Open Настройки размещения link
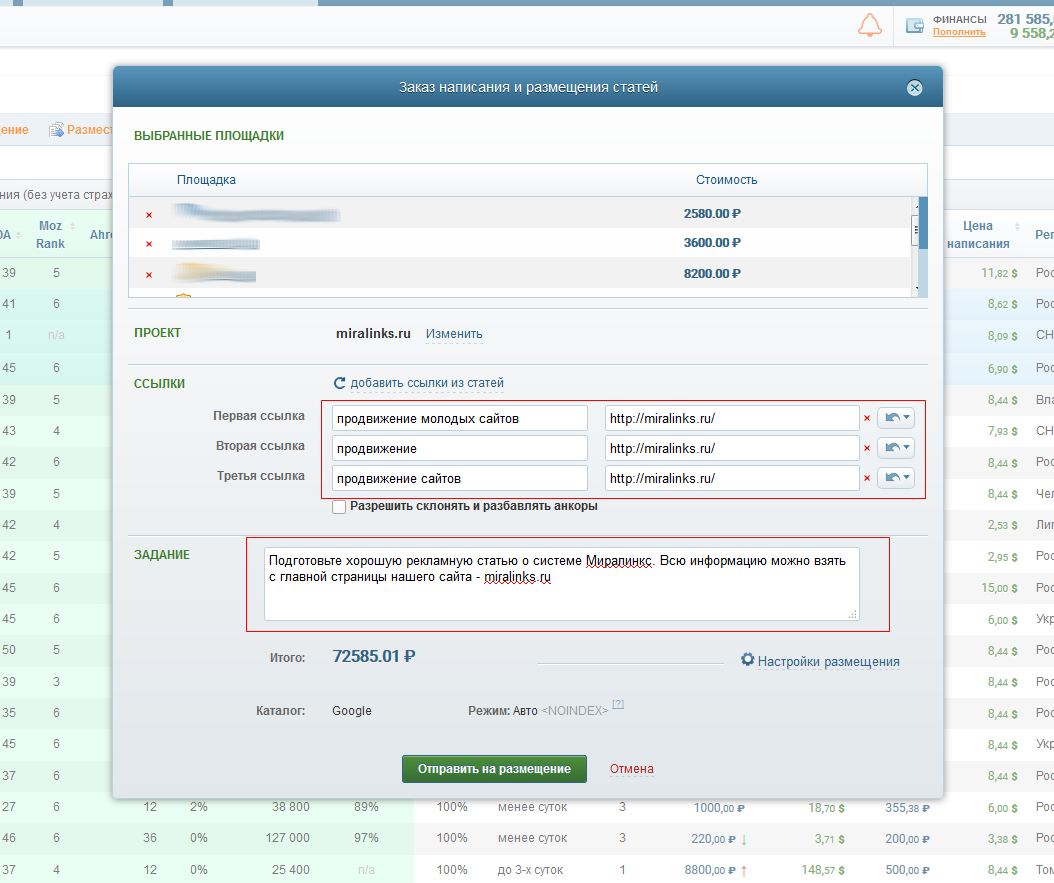This screenshot has height=883, width=1054. (x=829, y=661)
